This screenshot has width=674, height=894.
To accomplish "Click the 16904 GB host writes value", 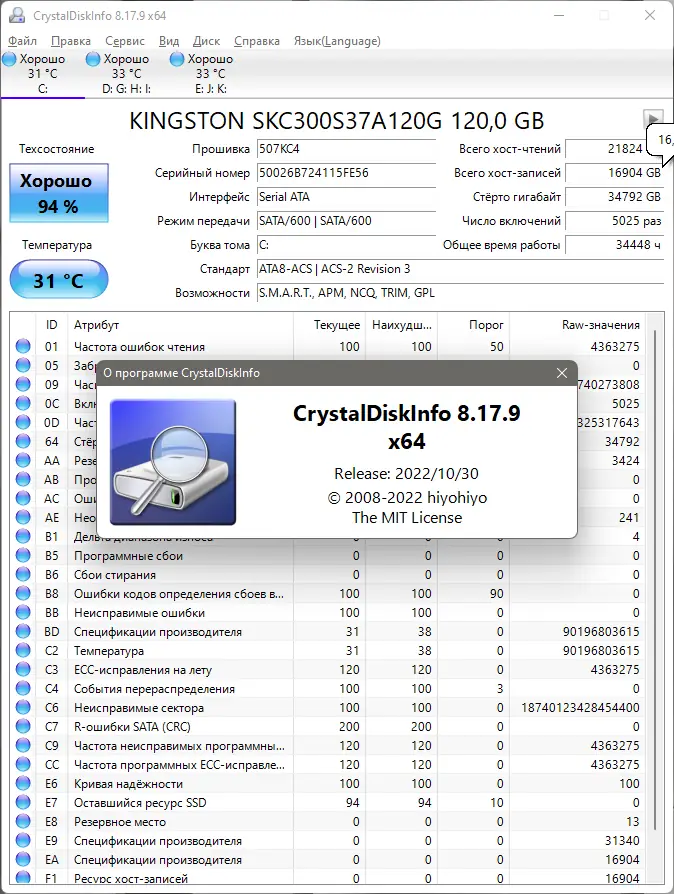I will click(x=615, y=173).
